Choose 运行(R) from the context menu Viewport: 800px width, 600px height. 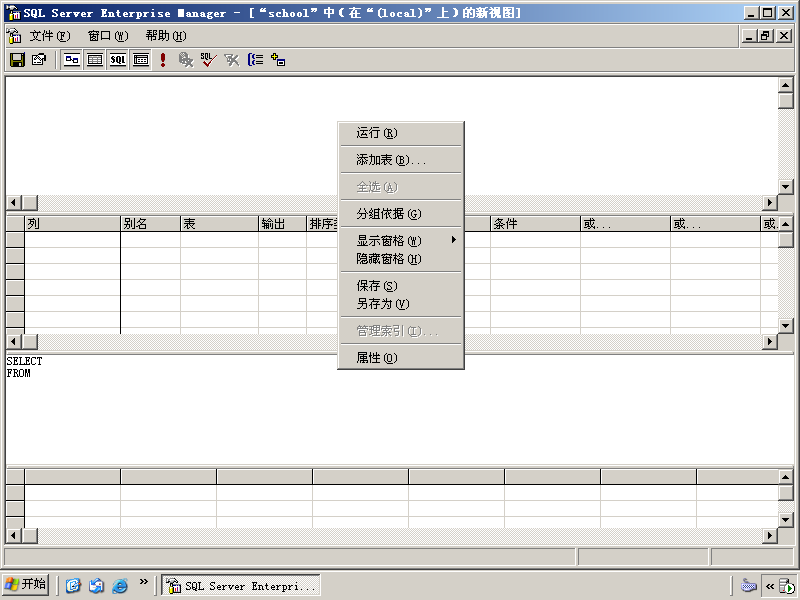[401, 133]
